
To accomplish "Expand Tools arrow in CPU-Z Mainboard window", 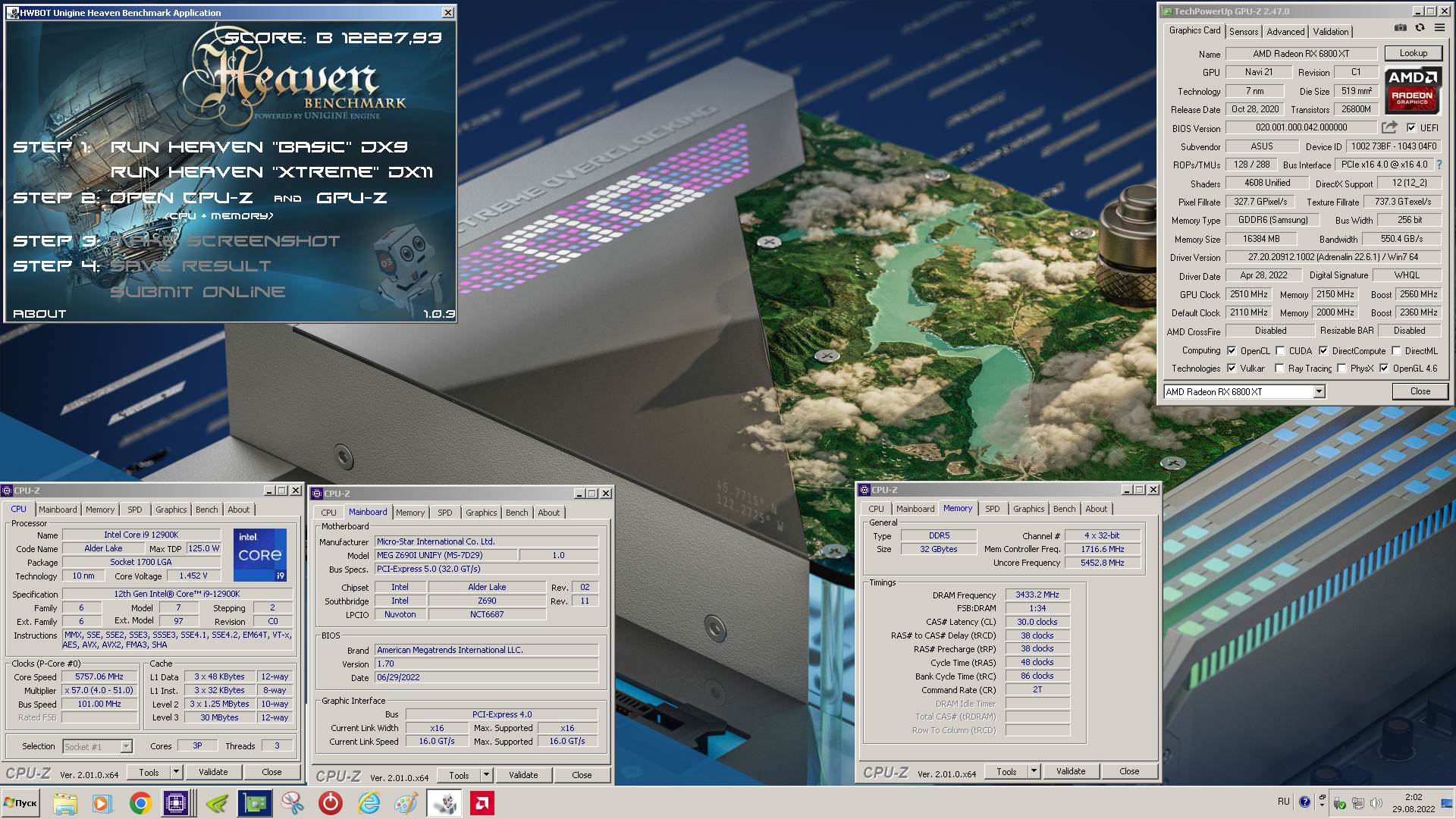I will 486,775.
